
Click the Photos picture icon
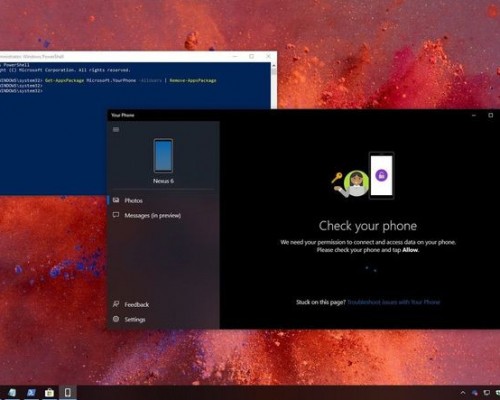pyautogui.click(x=116, y=200)
